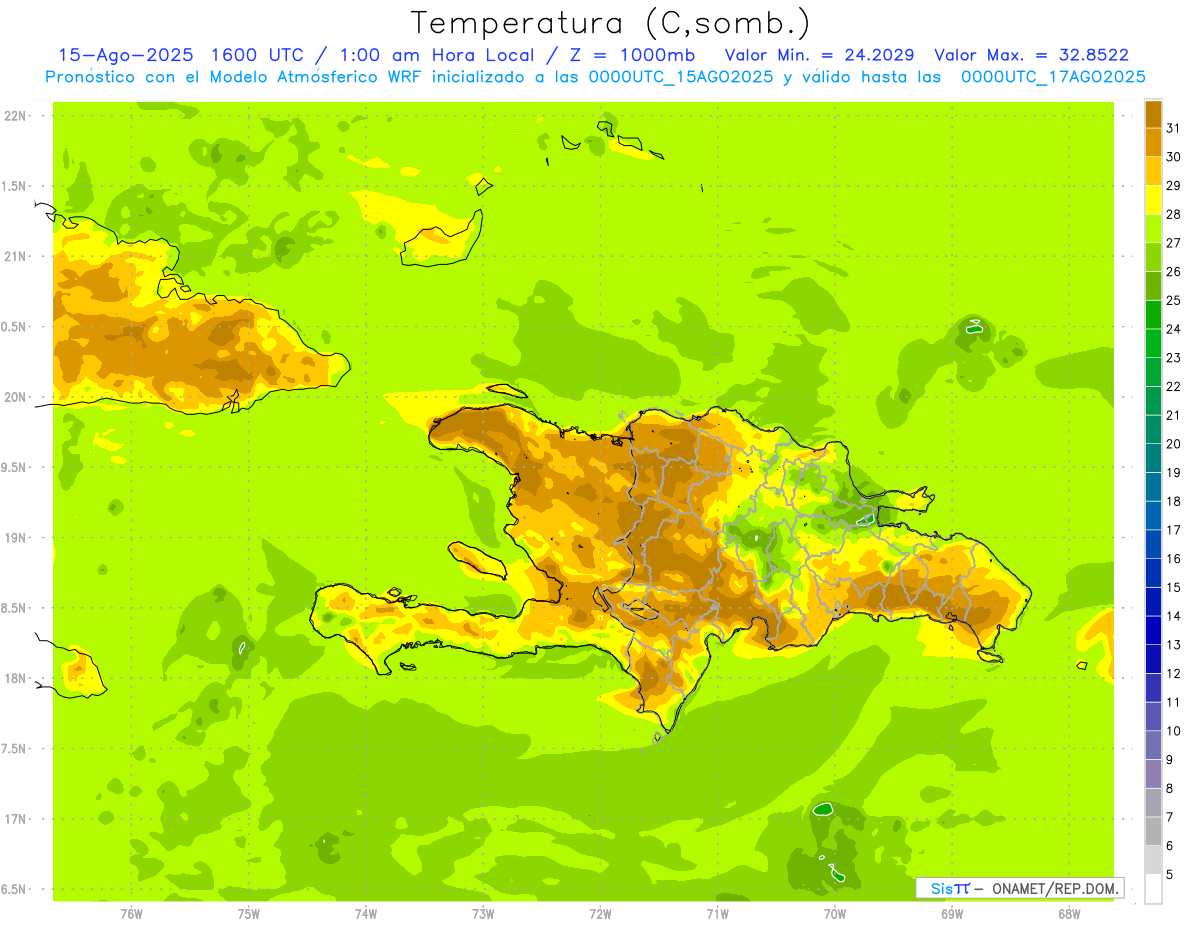Pick the gray legend band between 6 and 7

[x=1153, y=831]
